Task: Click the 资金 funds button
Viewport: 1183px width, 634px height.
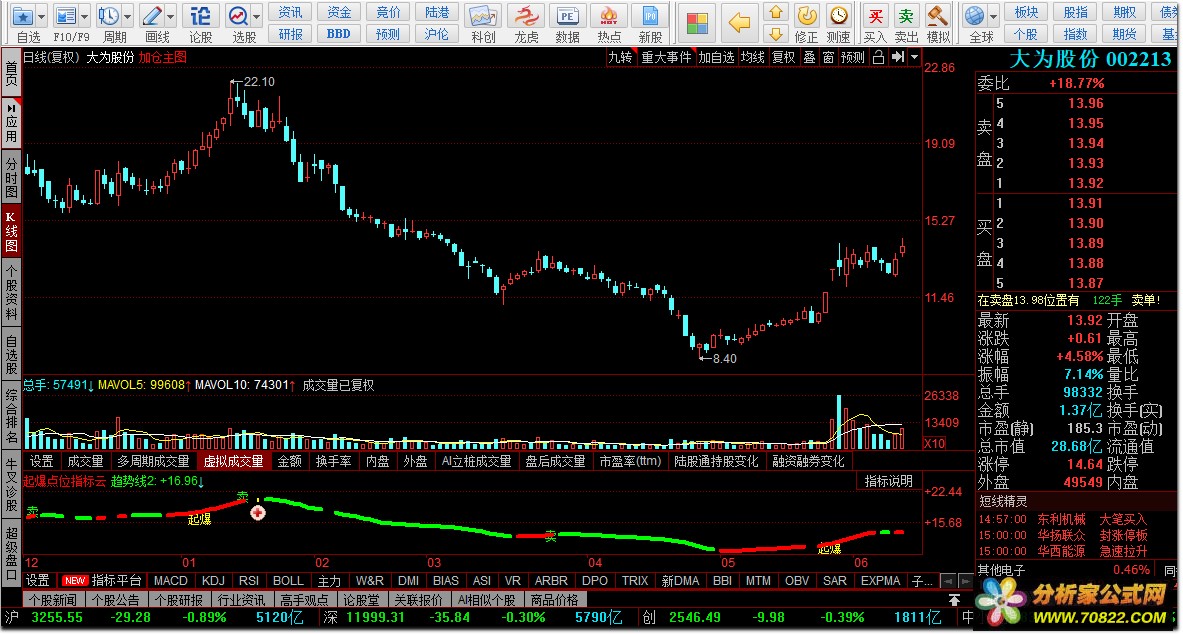Action: pyautogui.click(x=340, y=12)
